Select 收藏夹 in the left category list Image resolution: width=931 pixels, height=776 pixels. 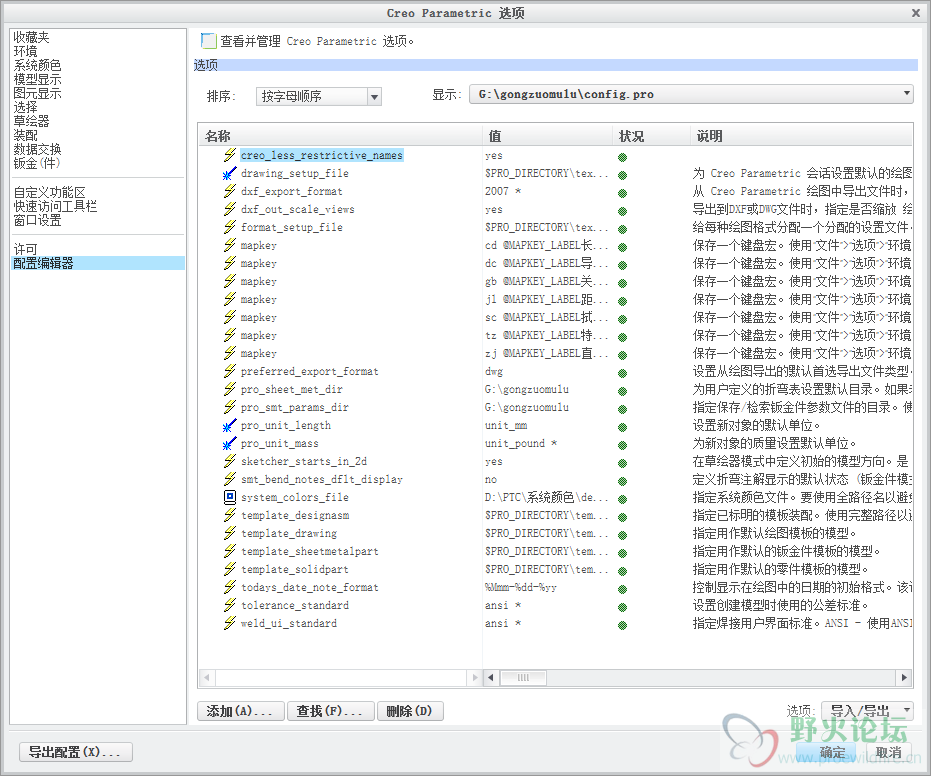[31, 37]
